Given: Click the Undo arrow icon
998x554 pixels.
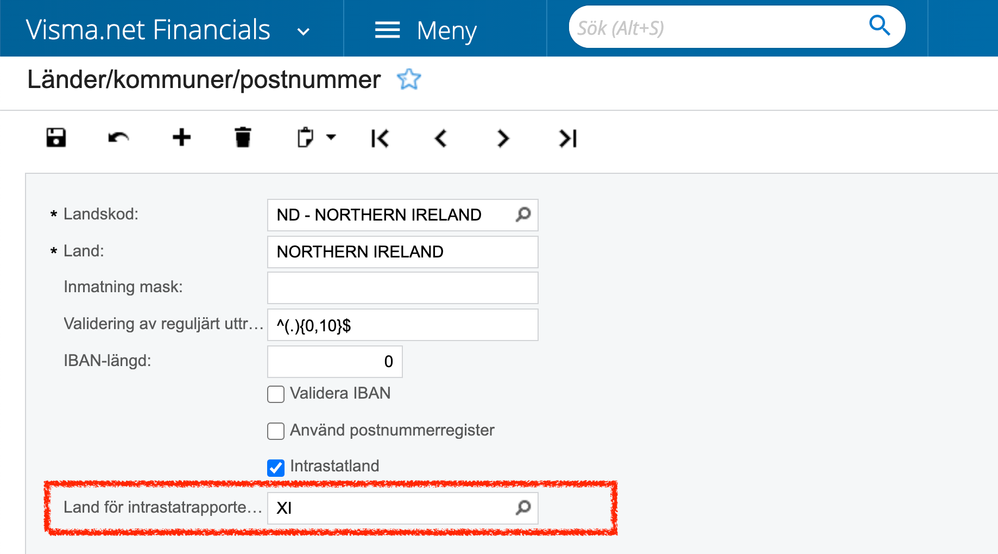Looking at the screenshot, I should [119, 138].
